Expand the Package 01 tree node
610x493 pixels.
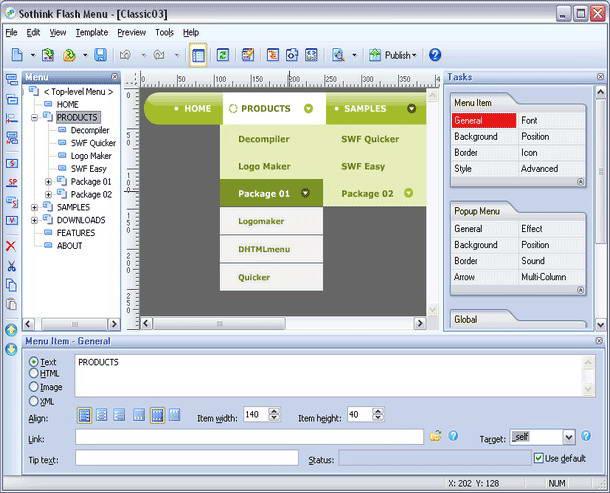pos(48,182)
